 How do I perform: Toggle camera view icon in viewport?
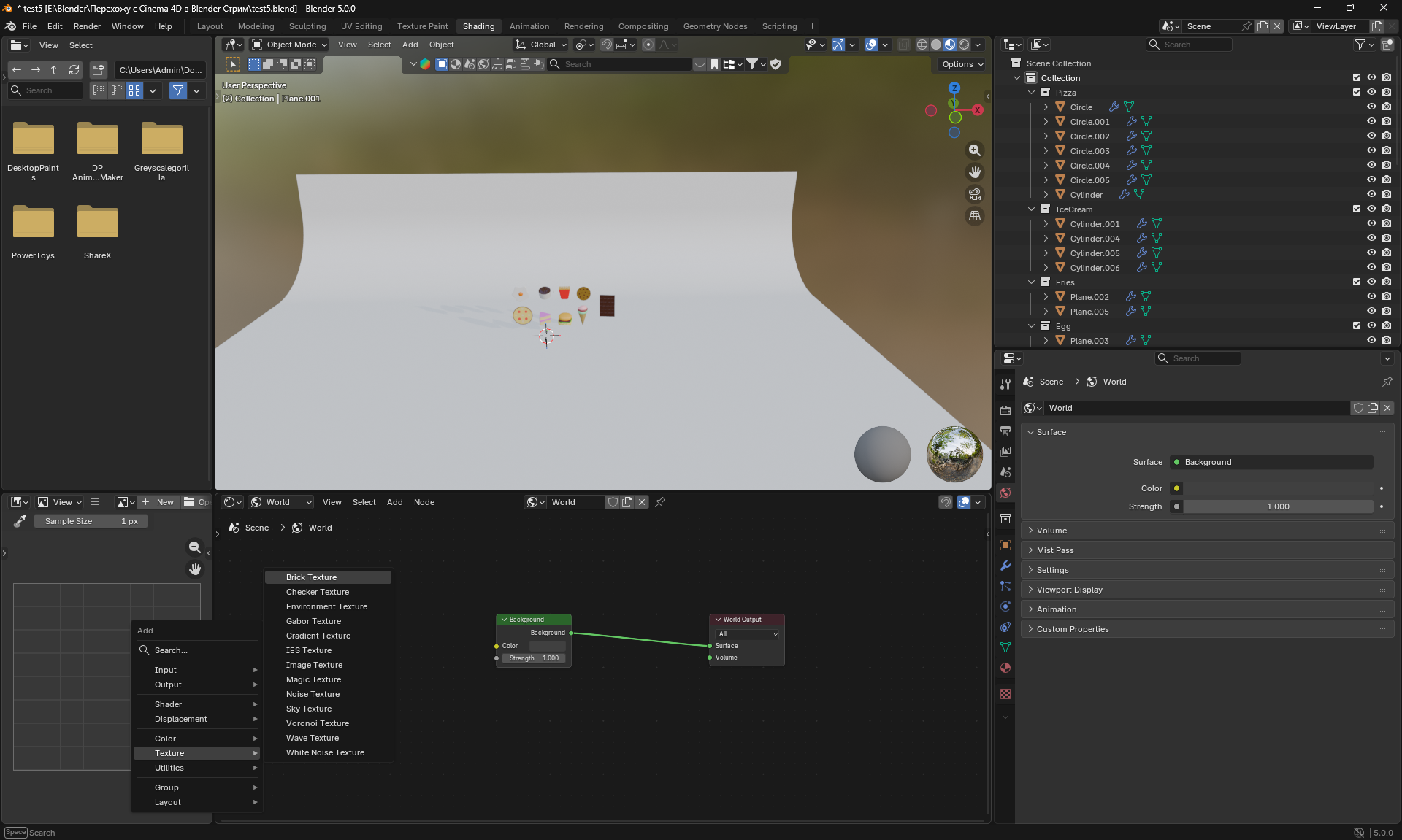tap(974, 194)
